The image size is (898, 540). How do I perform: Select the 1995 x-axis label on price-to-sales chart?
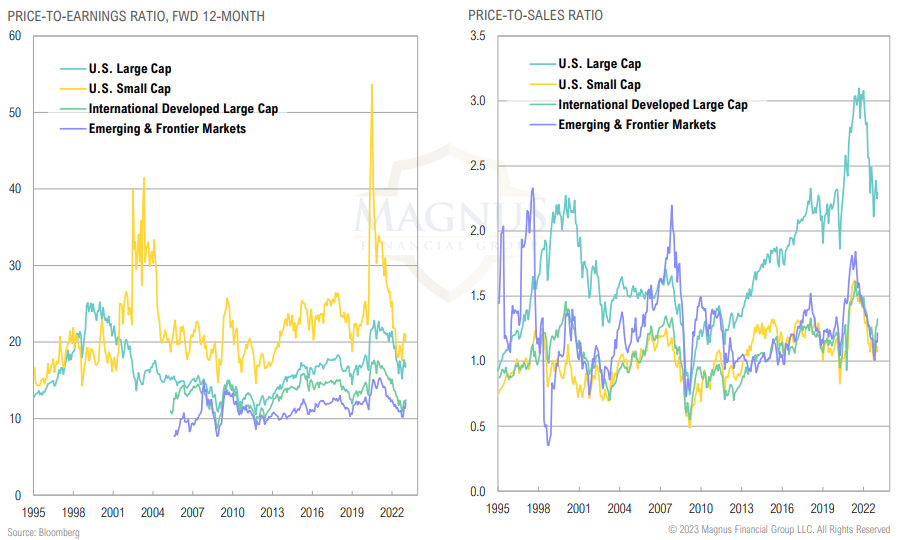[x=498, y=508]
